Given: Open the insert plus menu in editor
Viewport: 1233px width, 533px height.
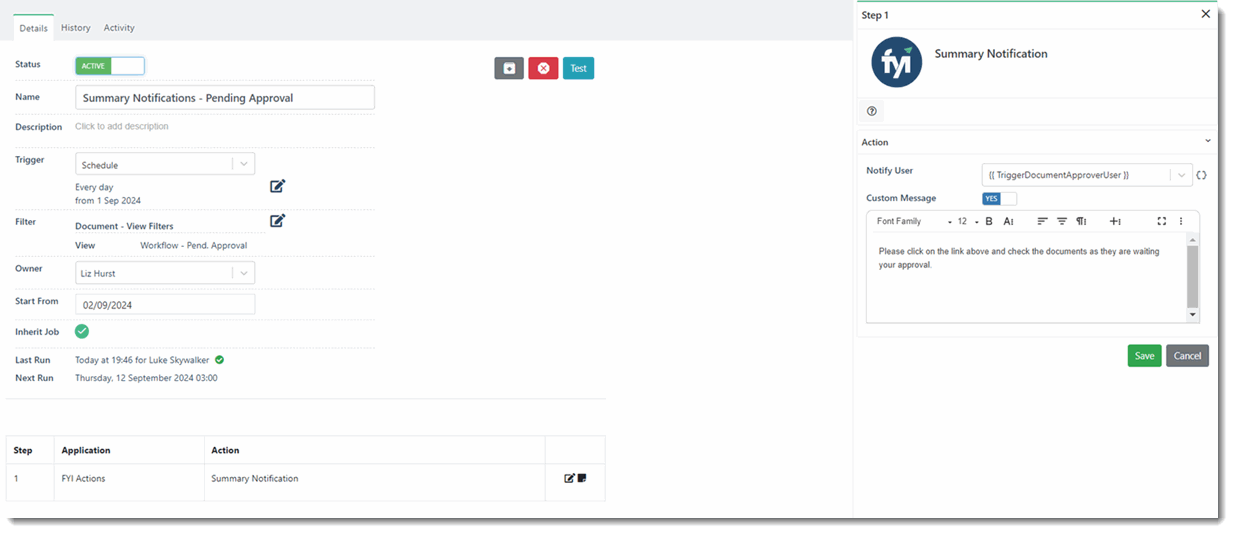Looking at the screenshot, I should click(x=1115, y=221).
